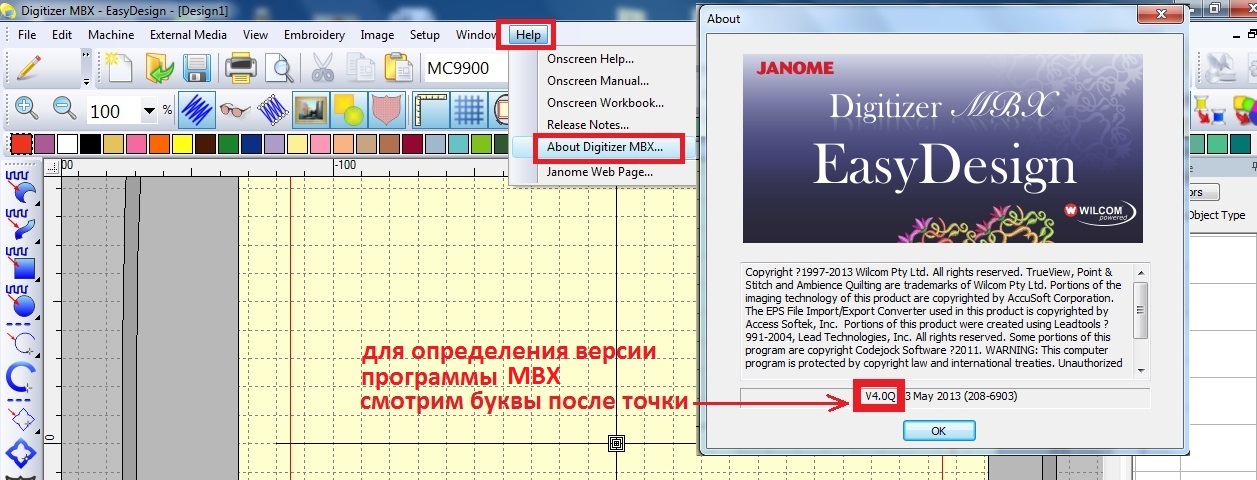Select the diamond outline run-stitch tool
This screenshot has width=1257, height=480.
pyautogui.click(x=21, y=417)
